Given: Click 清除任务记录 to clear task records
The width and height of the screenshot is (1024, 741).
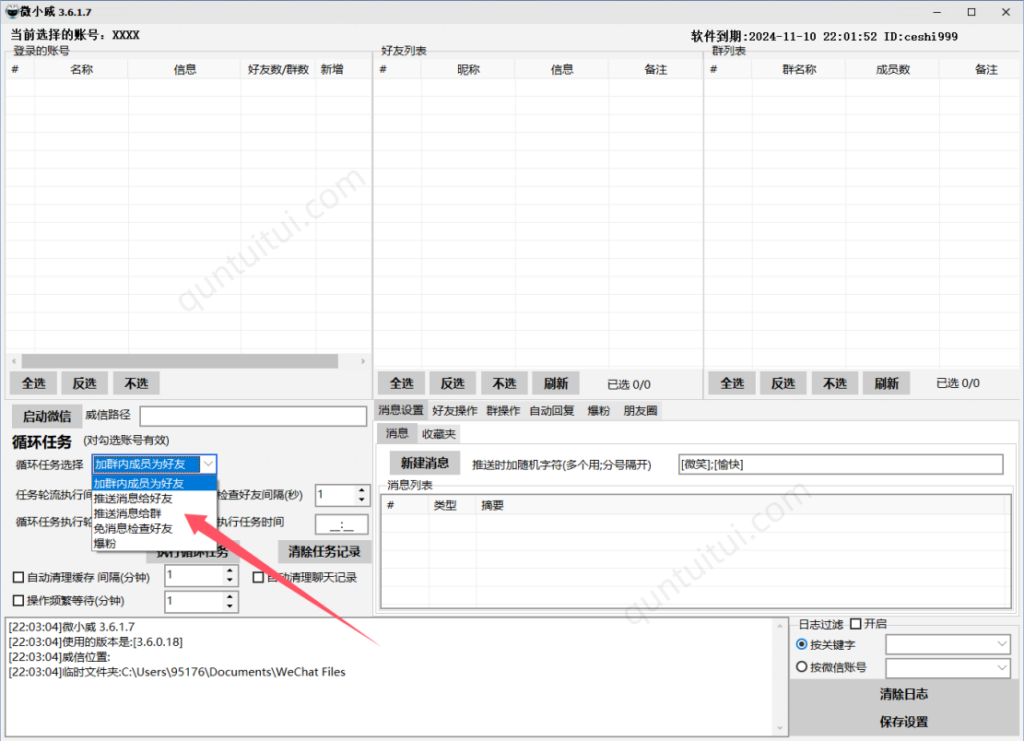Looking at the screenshot, I should pyautogui.click(x=323, y=551).
